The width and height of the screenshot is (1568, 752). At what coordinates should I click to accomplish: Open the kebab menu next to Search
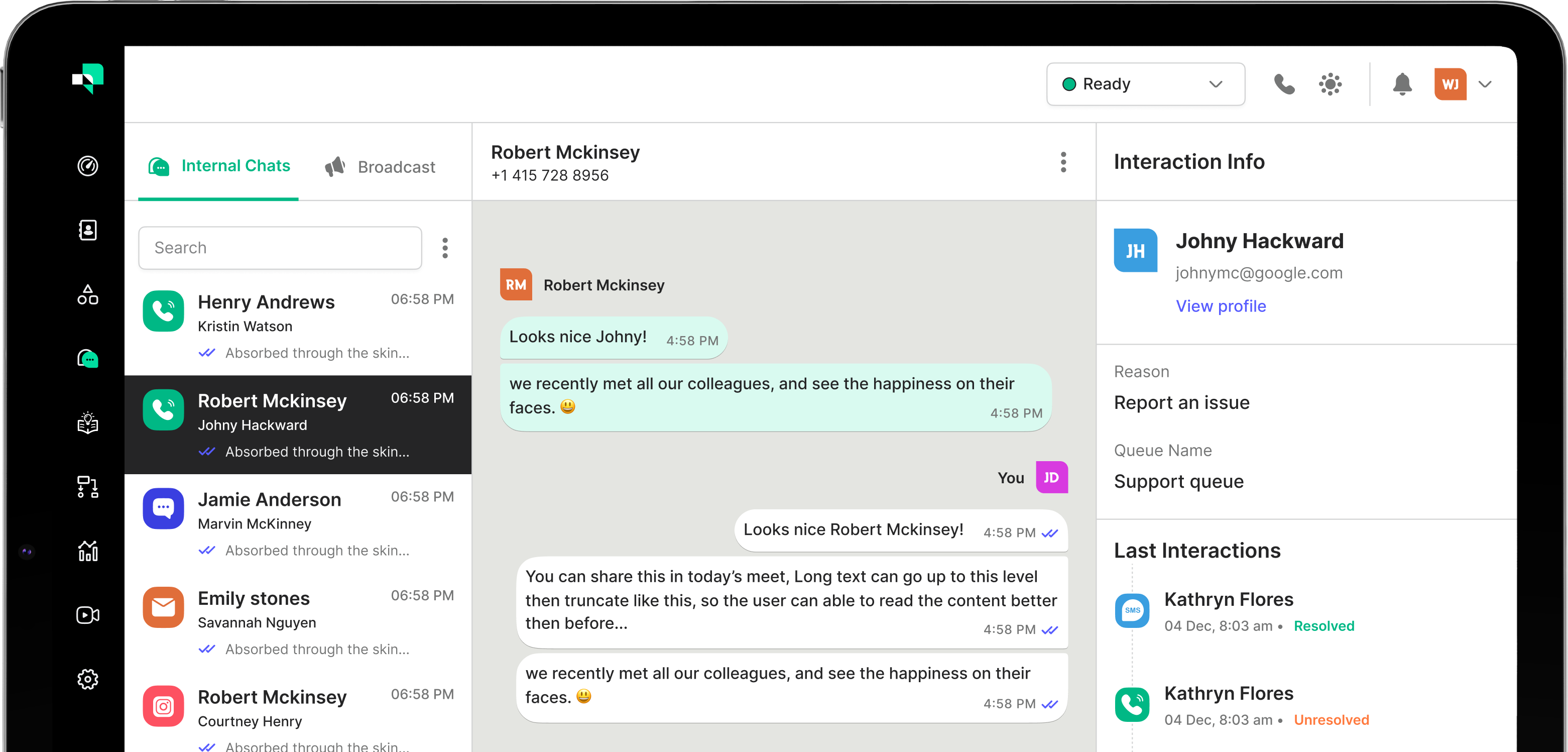point(445,248)
